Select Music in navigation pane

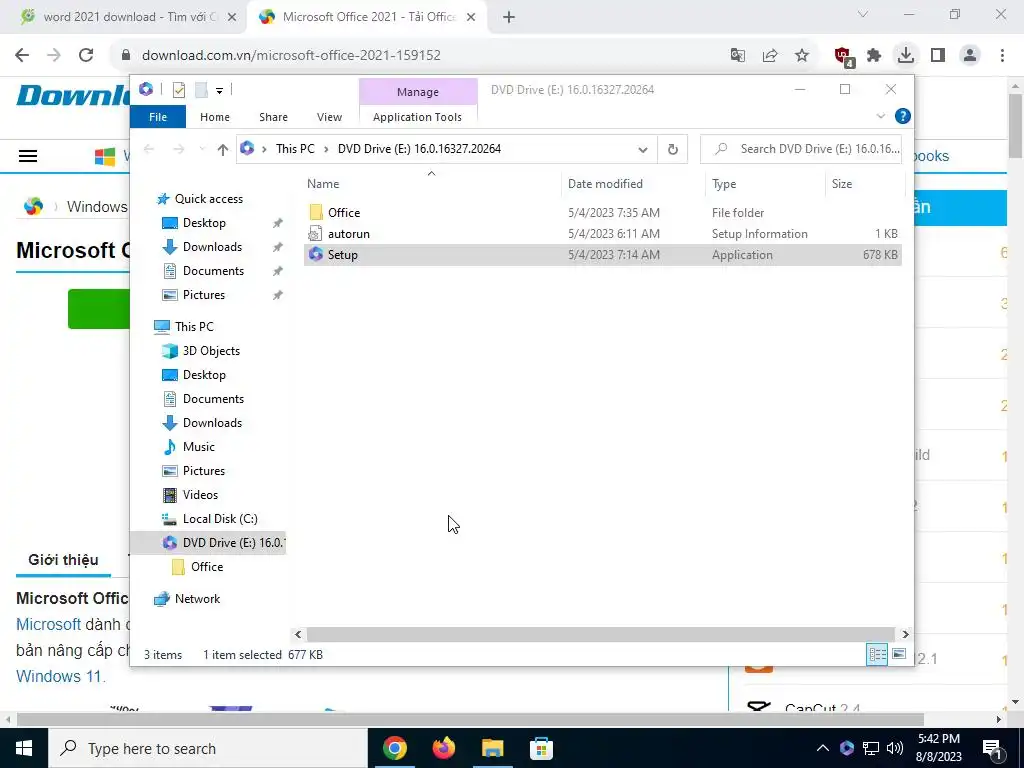tap(199, 447)
